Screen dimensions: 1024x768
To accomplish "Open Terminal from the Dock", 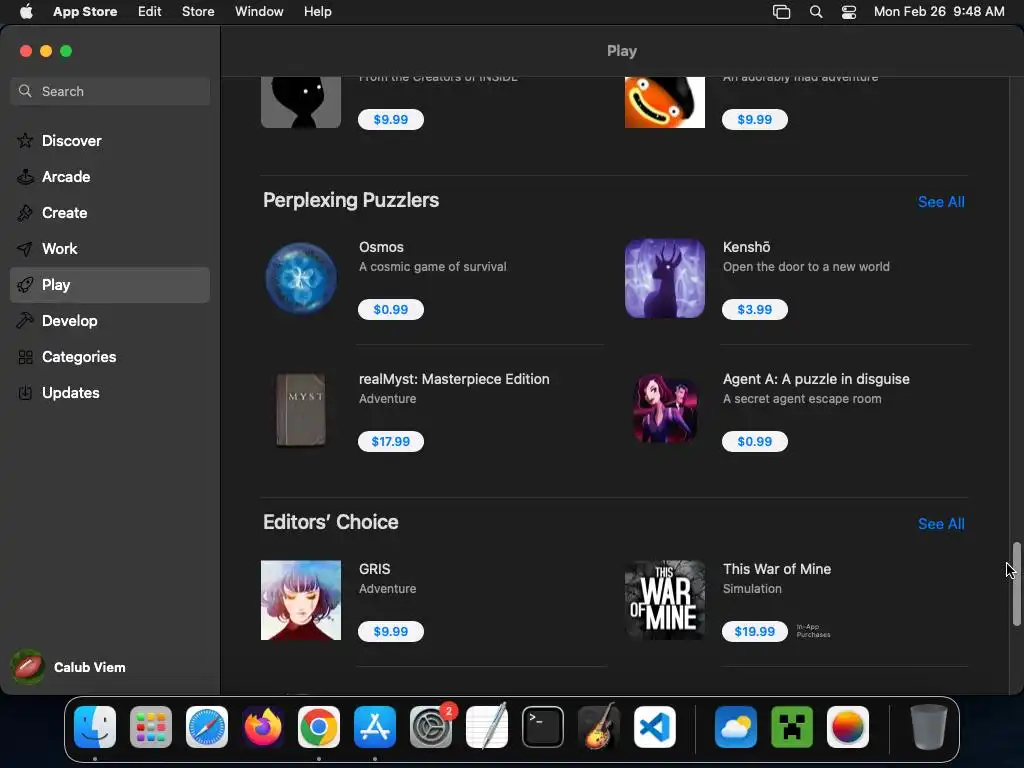I will click(x=543, y=727).
